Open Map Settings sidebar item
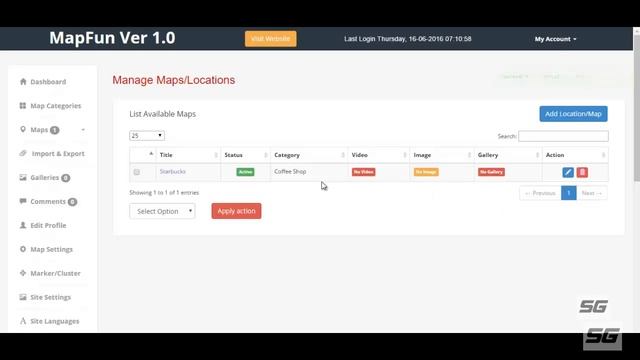 [51, 249]
